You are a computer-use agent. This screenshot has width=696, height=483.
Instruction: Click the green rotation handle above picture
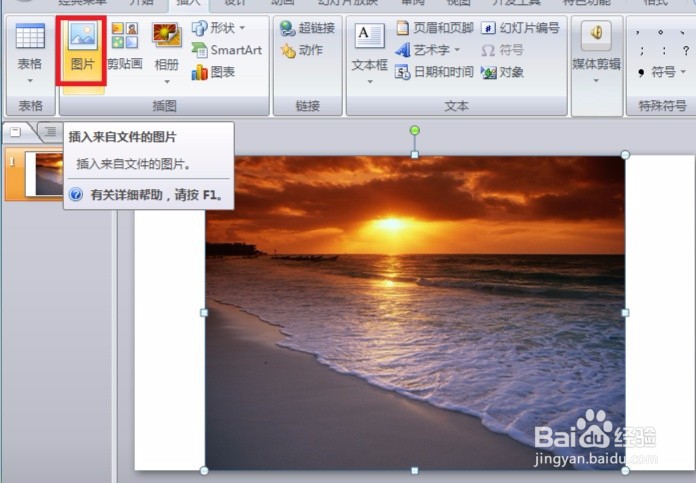415,130
